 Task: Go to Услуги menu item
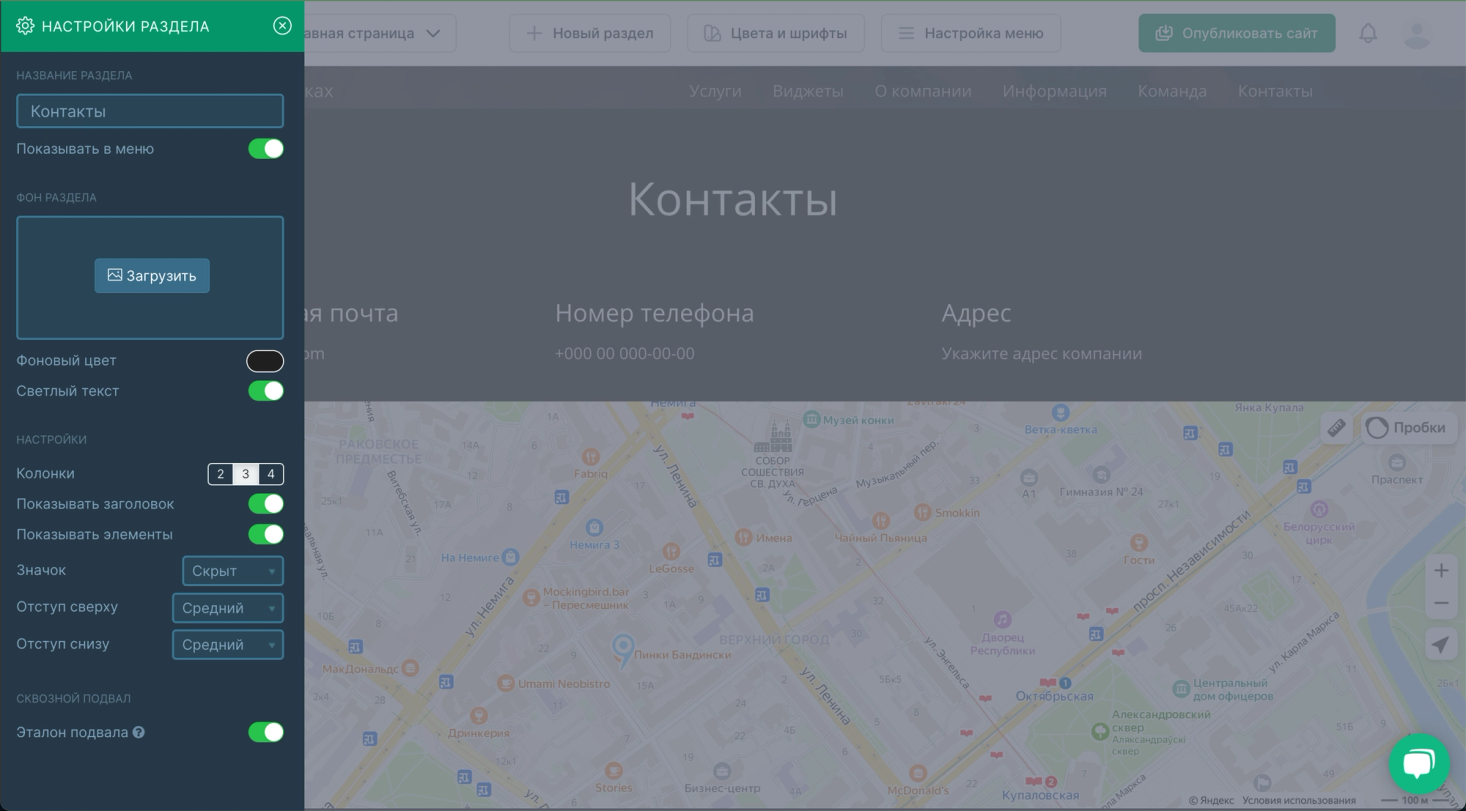tap(715, 91)
